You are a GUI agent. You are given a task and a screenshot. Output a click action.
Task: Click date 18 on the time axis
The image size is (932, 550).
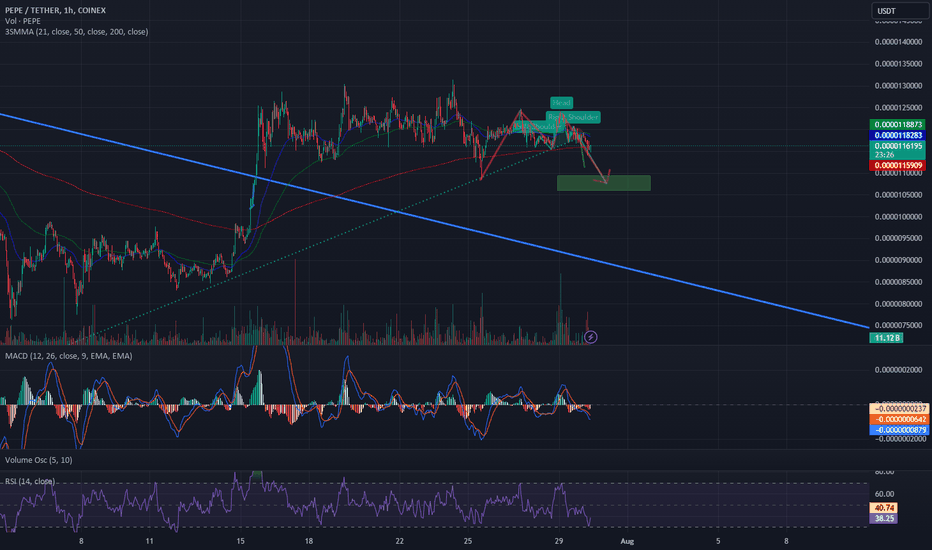point(308,541)
